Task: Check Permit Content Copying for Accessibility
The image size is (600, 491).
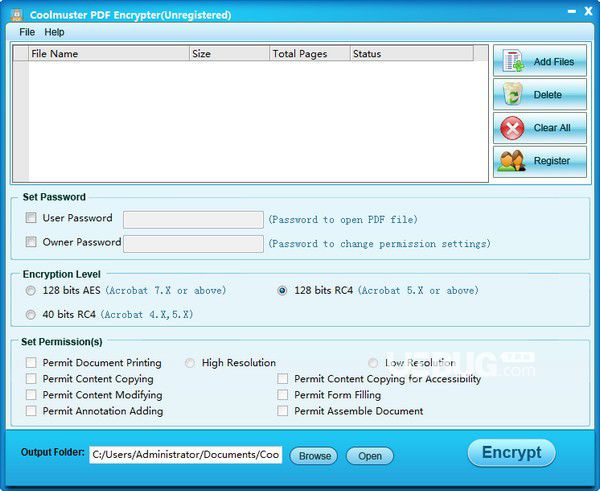Action: tap(283, 378)
